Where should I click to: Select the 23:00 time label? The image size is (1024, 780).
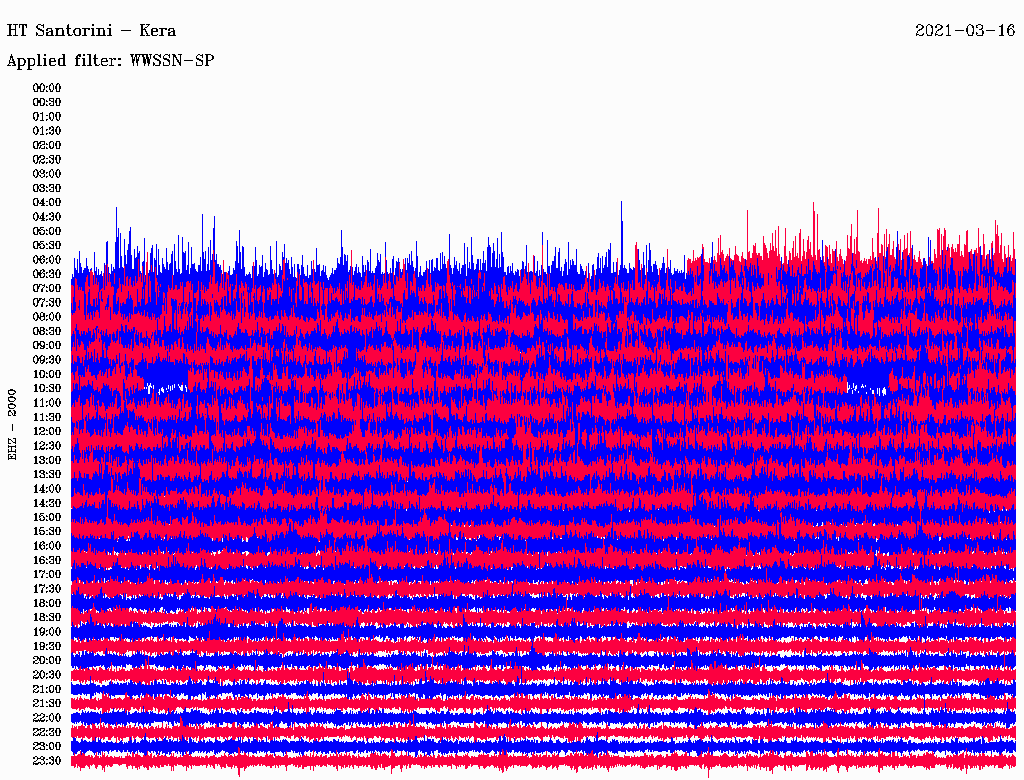47,747
